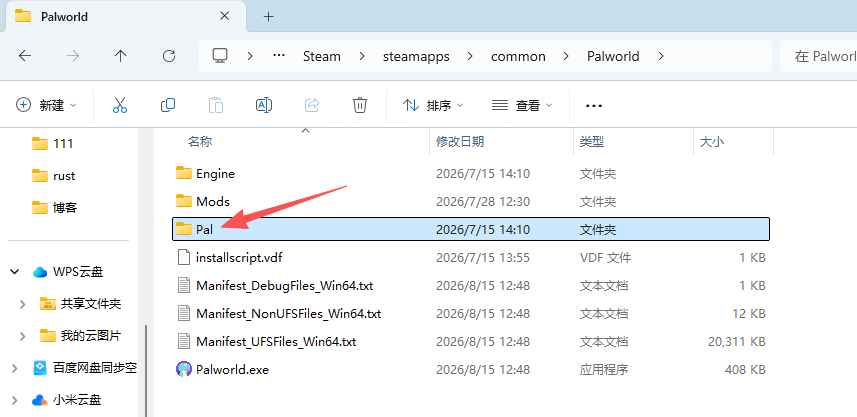Select the 111 folder in sidebar
Image resolution: width=857 pixels, height=417 pixels.
(x=52, y=144)
